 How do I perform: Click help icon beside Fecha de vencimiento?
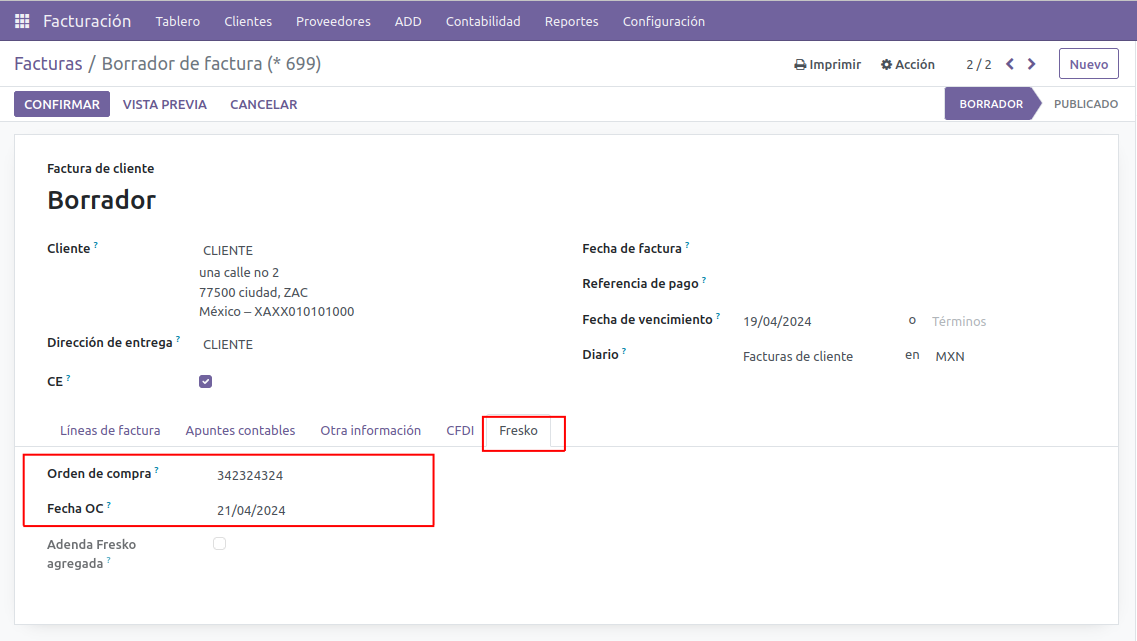coord(718,316)
